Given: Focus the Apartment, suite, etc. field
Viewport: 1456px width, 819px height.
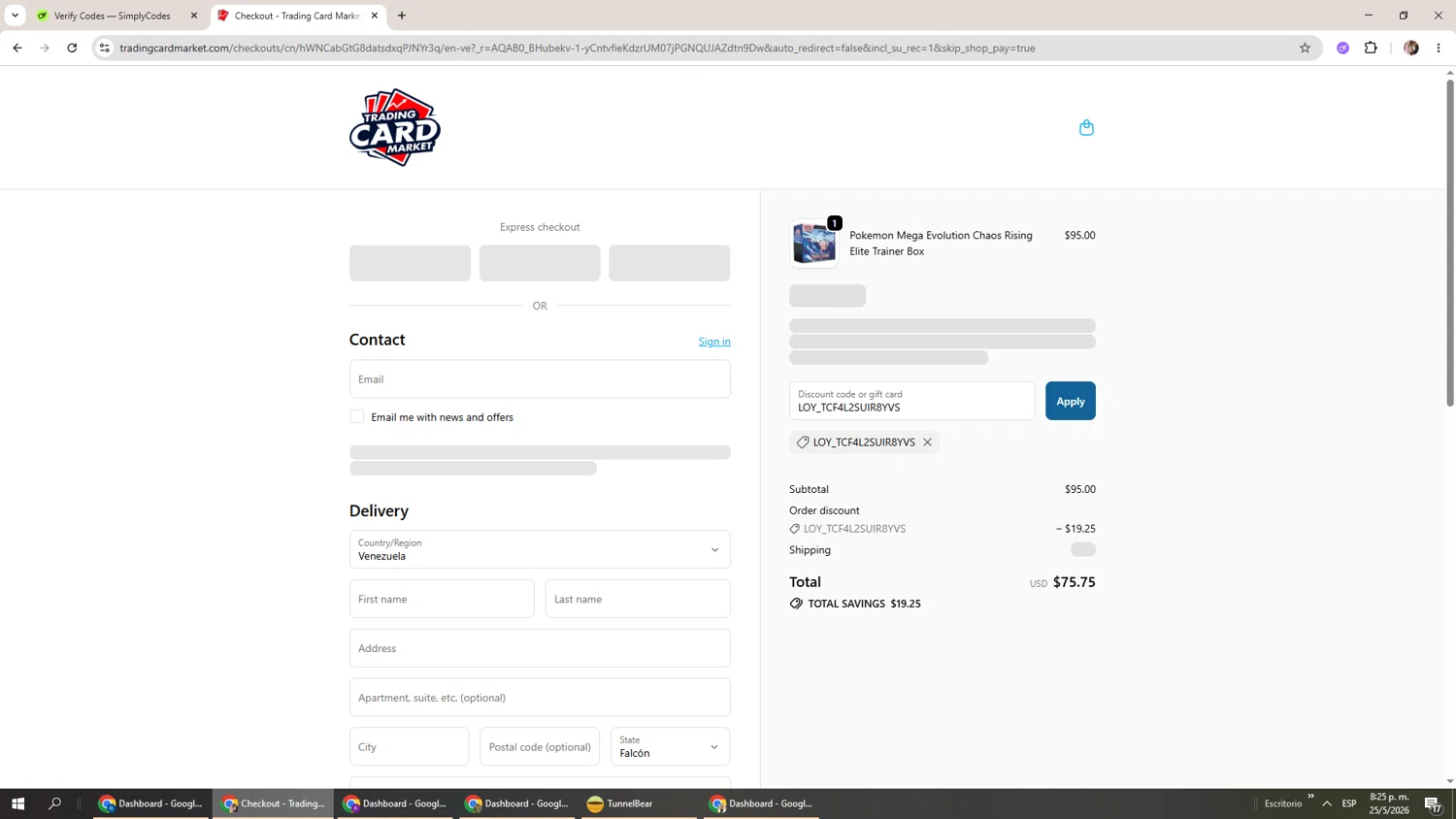Looking at the screenshot, I should 540,698.
